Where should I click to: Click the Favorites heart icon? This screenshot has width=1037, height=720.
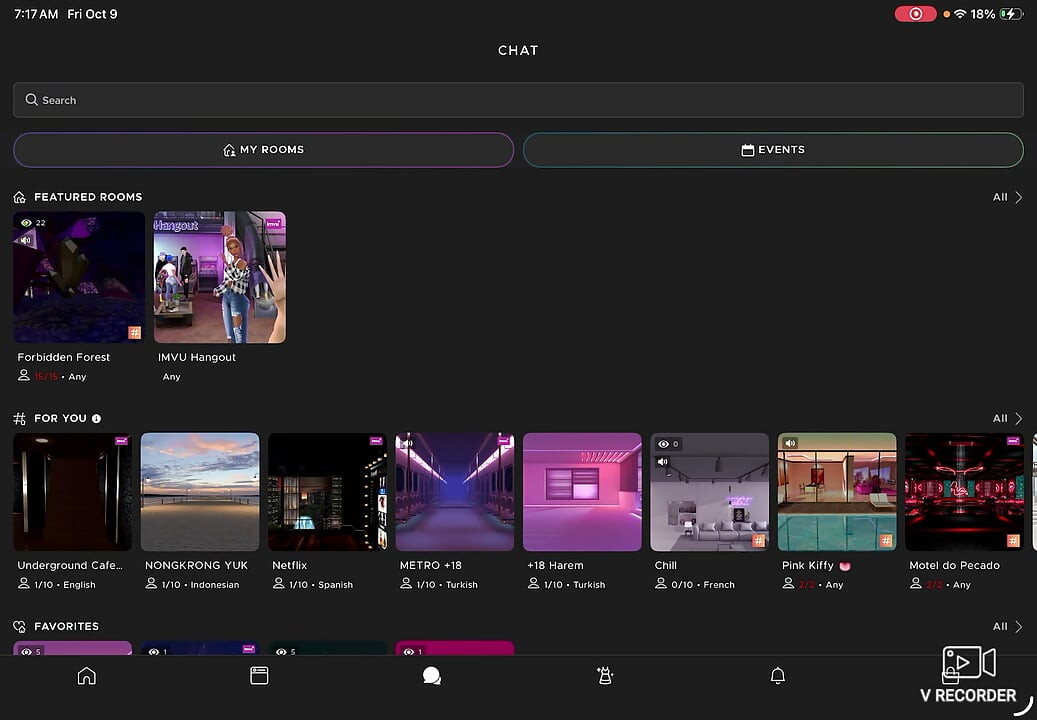(x=20, y=626)
